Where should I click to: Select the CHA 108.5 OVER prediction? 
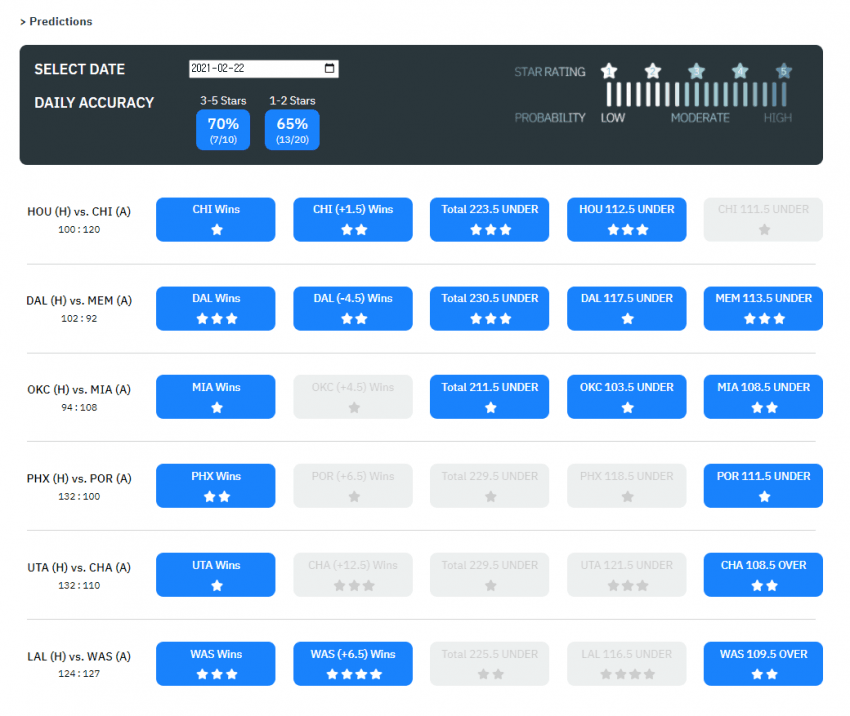(x=763, y=575)
